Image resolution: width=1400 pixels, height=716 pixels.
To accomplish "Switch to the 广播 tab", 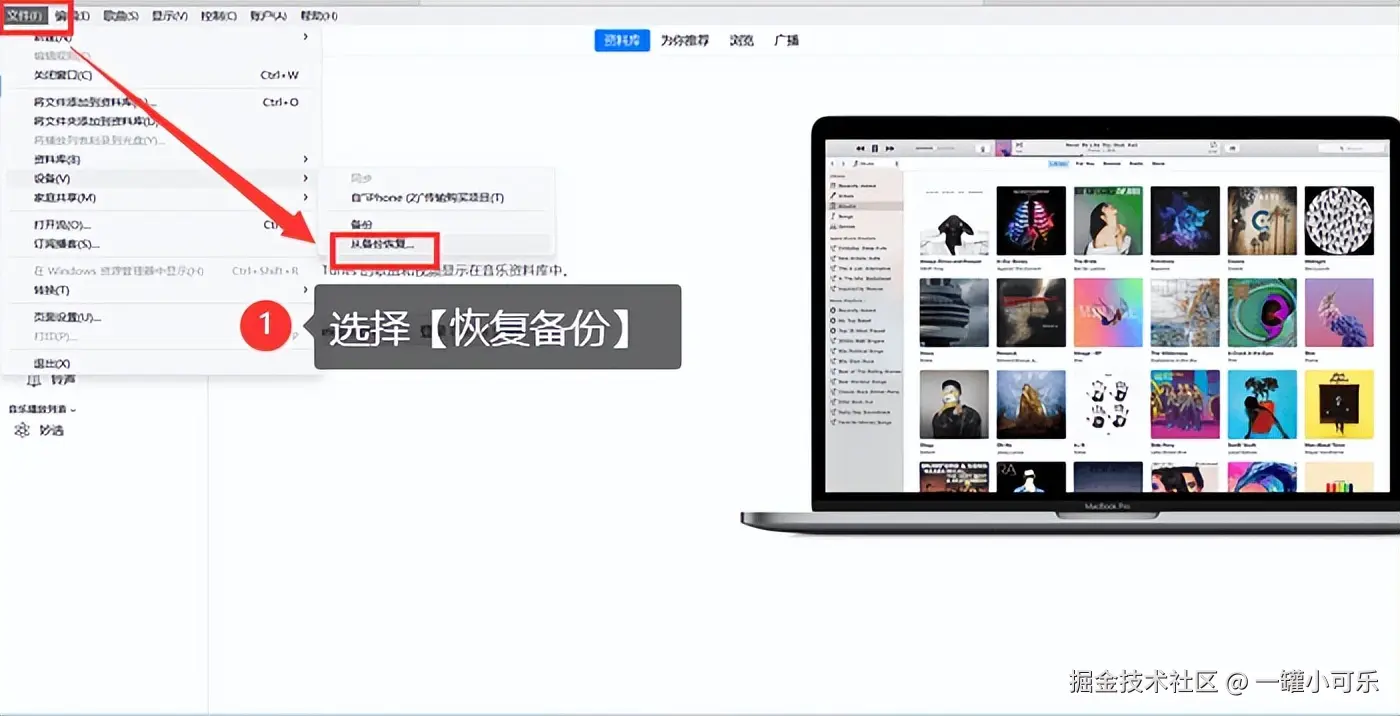I will [787, 40].
